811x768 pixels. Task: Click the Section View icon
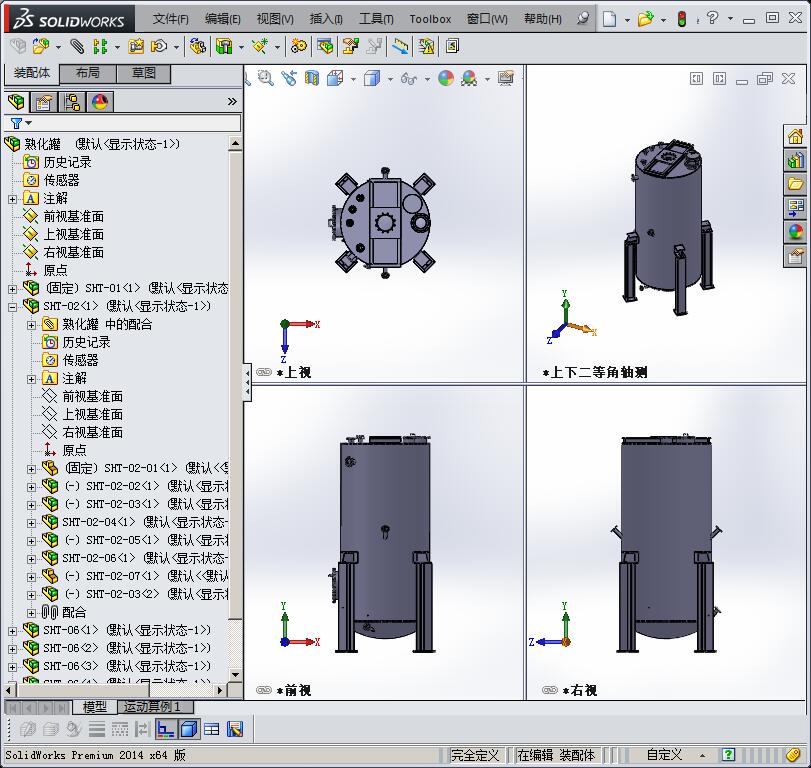(x=312, y=79)
